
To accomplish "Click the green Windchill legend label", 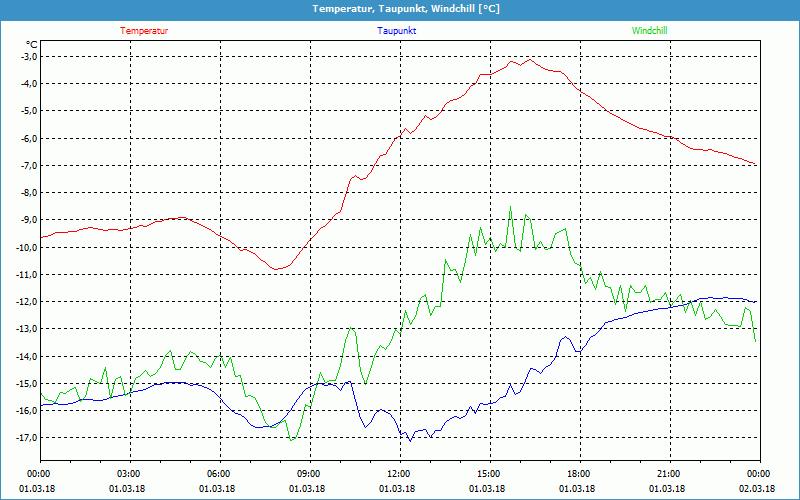I will 649,30.
